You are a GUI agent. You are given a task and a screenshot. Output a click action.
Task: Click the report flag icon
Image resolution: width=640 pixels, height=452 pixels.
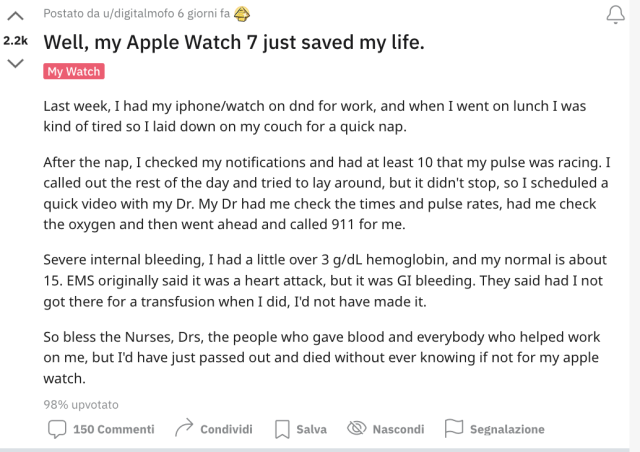point(454,428)
